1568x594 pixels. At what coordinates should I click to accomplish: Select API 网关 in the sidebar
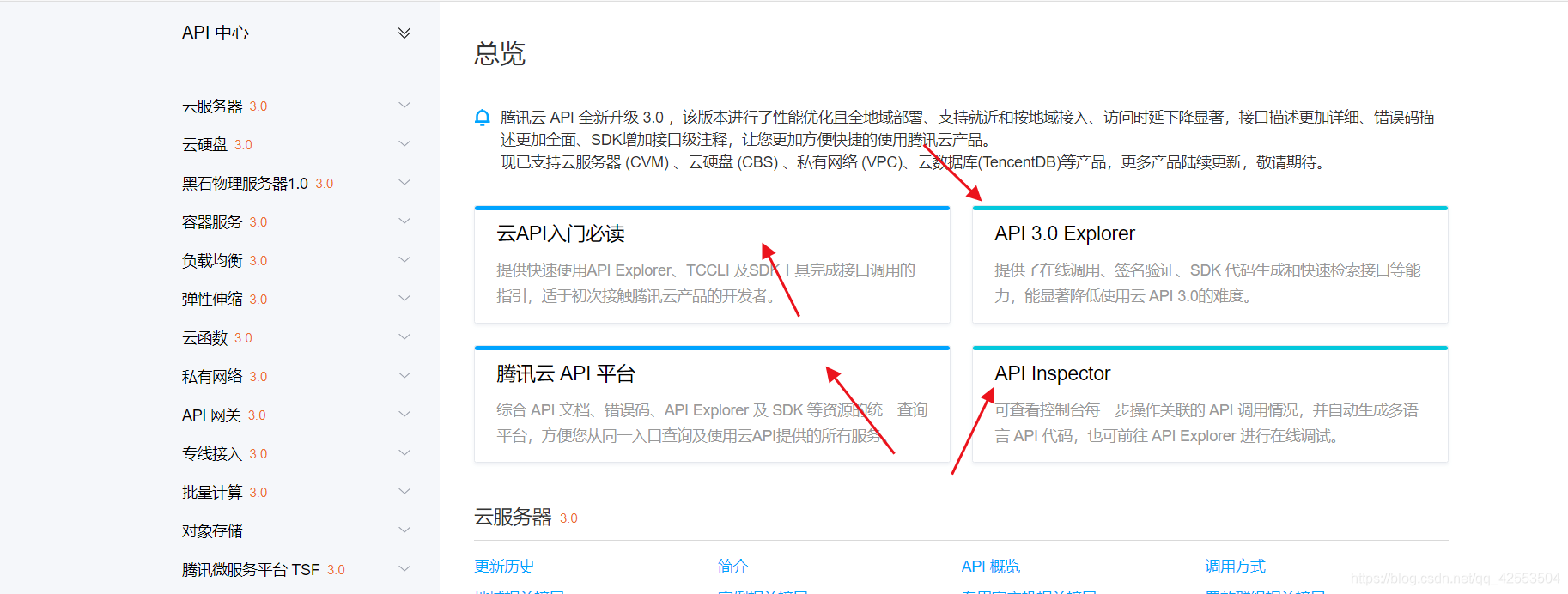click(211, 415)
